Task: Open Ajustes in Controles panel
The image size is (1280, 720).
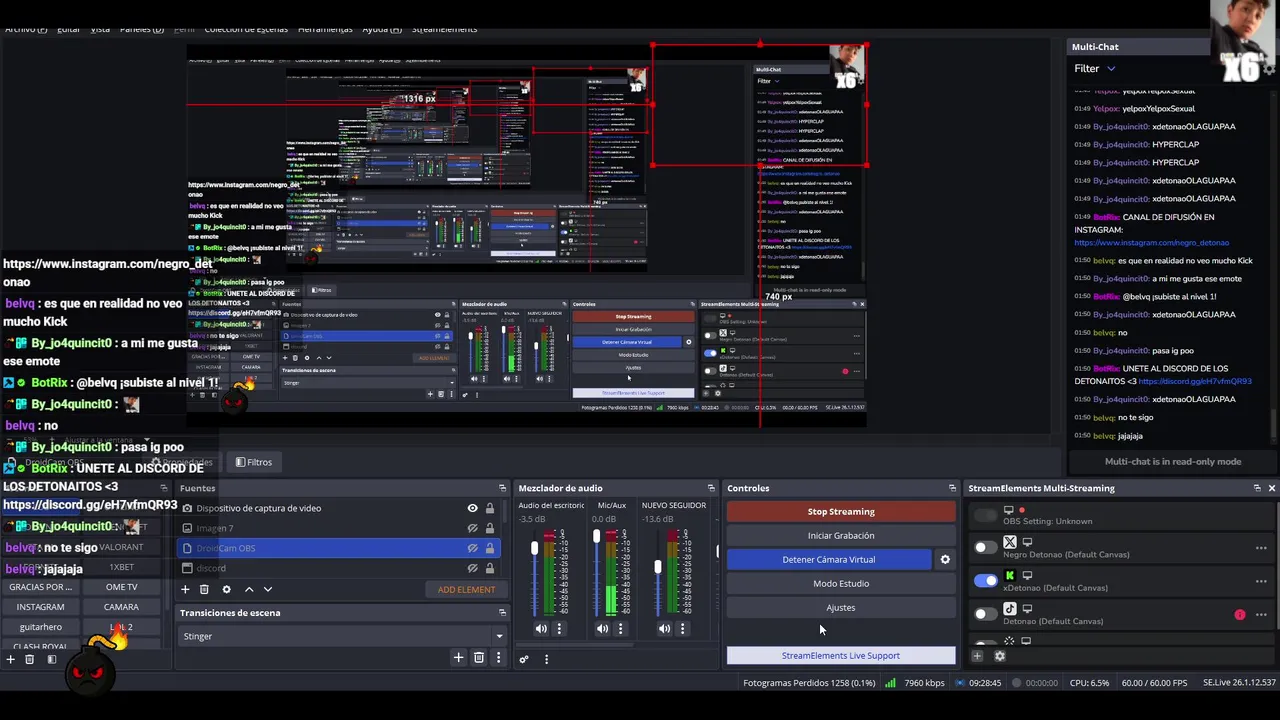Action: point(841,607)
